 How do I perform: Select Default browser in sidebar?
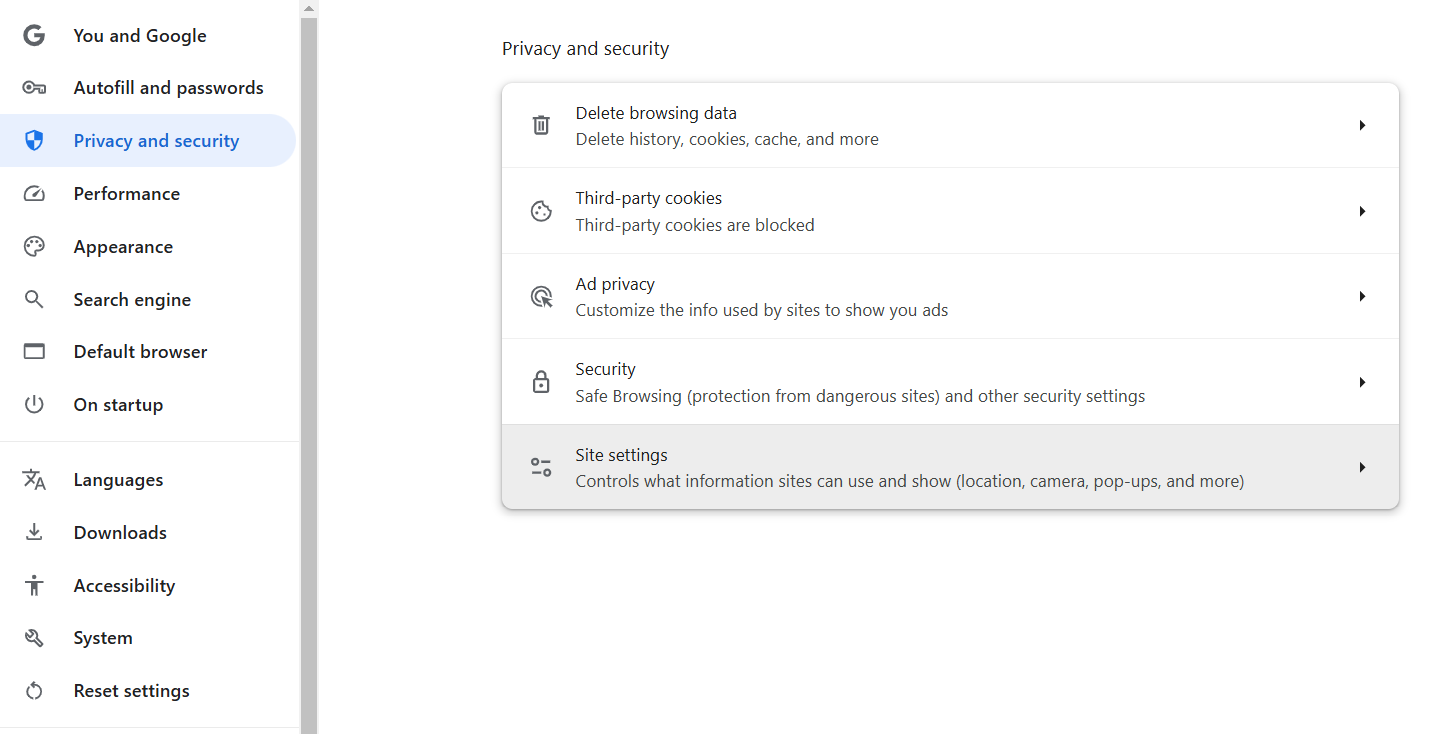[140, 352]
